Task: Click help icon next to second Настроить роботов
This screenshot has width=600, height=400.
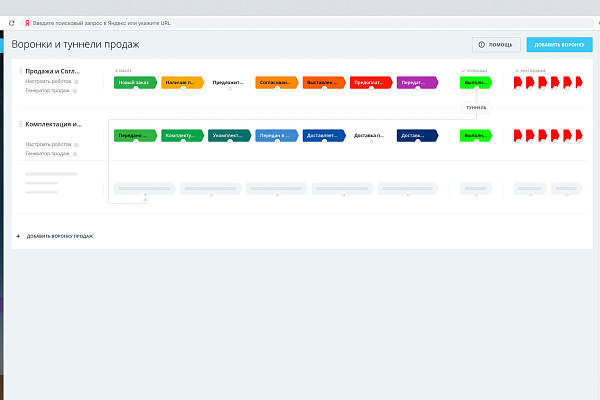Action: [76, 144]
